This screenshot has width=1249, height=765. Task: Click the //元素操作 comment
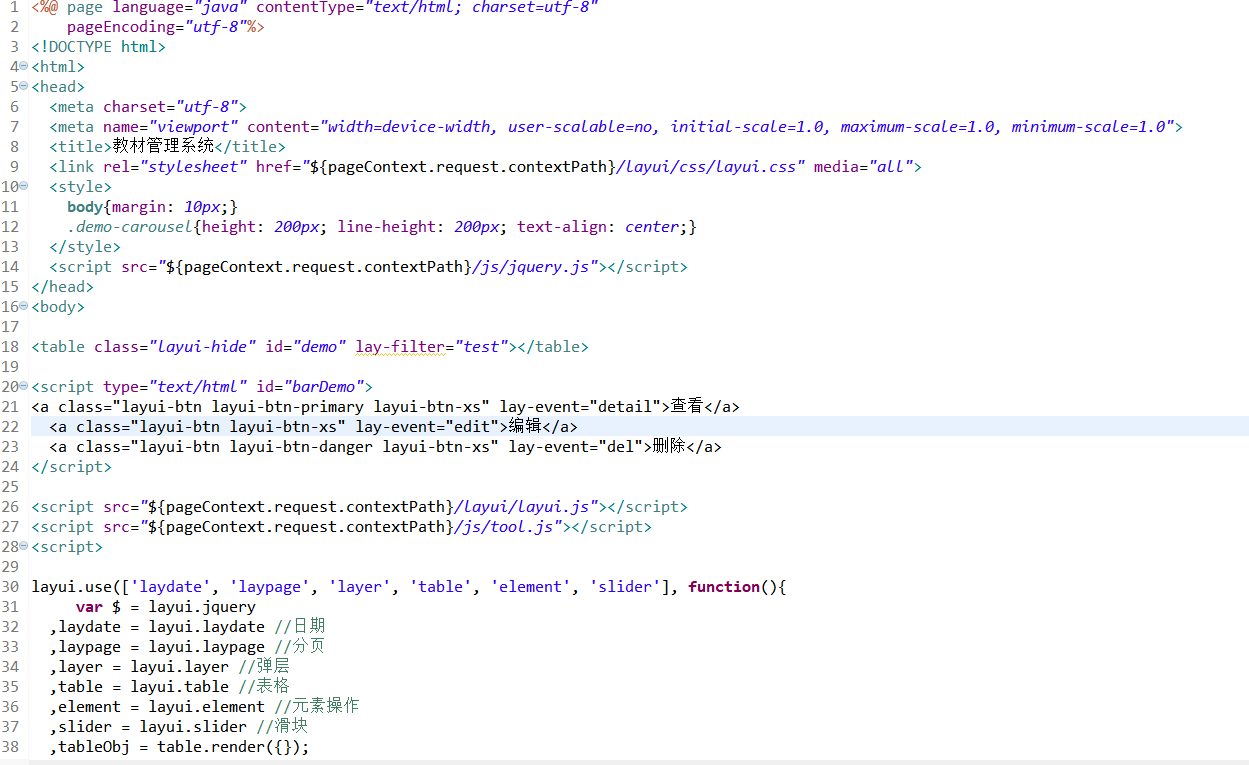tap(317, 707)
